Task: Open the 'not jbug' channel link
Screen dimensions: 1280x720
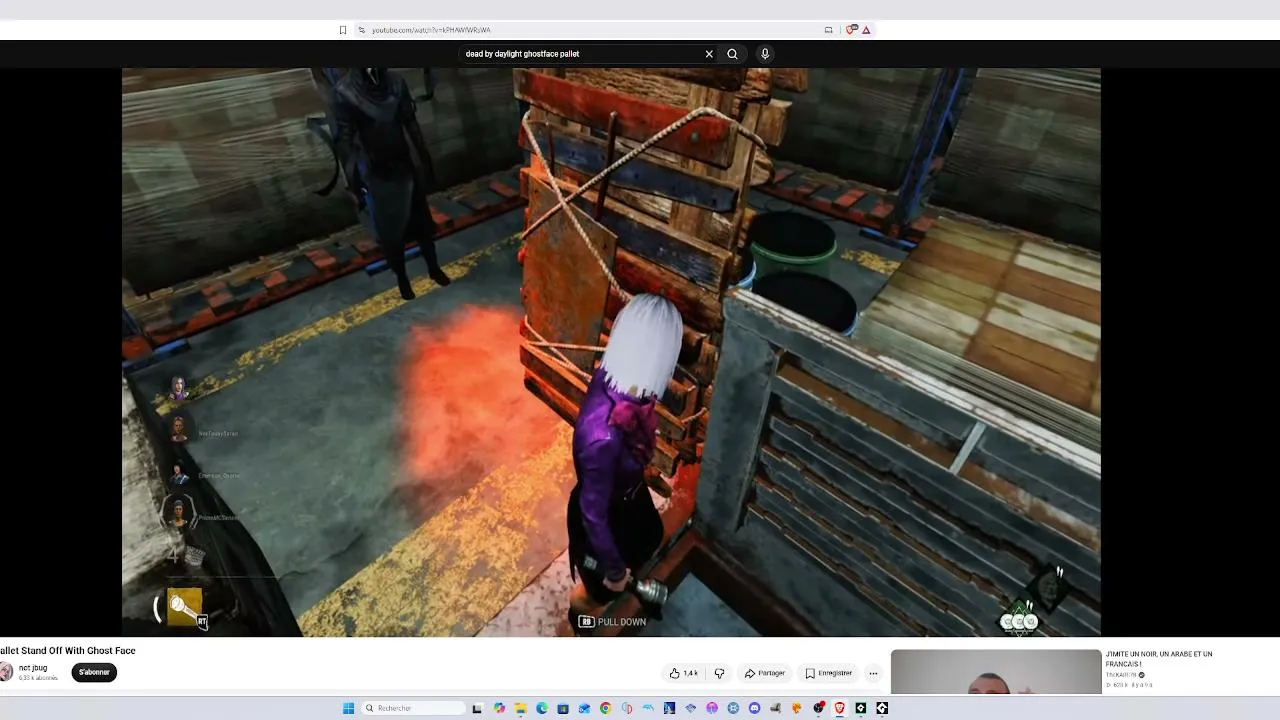Action: [33, 668]
